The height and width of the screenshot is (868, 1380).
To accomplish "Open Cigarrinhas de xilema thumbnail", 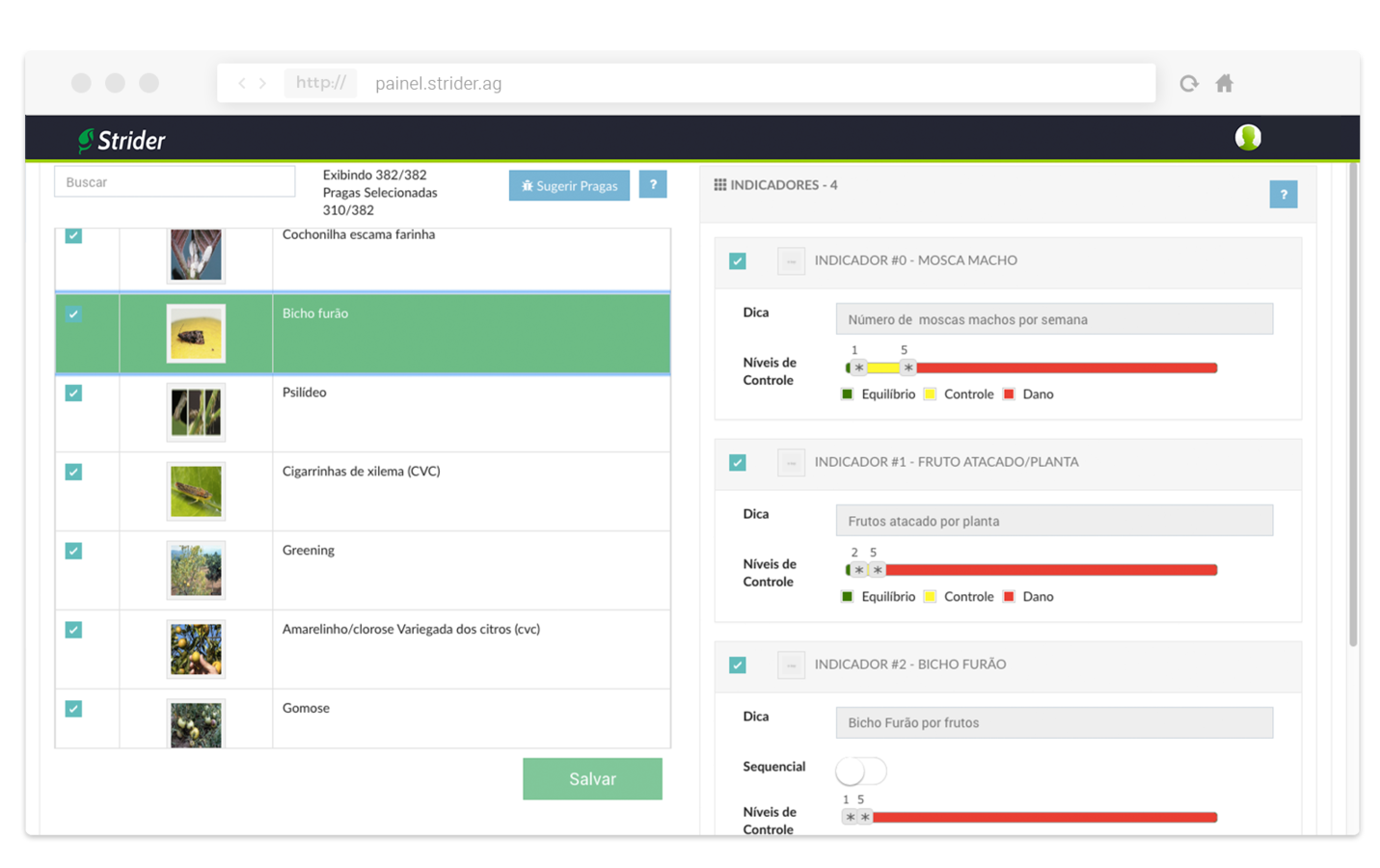I will click(x=196, y=491).
